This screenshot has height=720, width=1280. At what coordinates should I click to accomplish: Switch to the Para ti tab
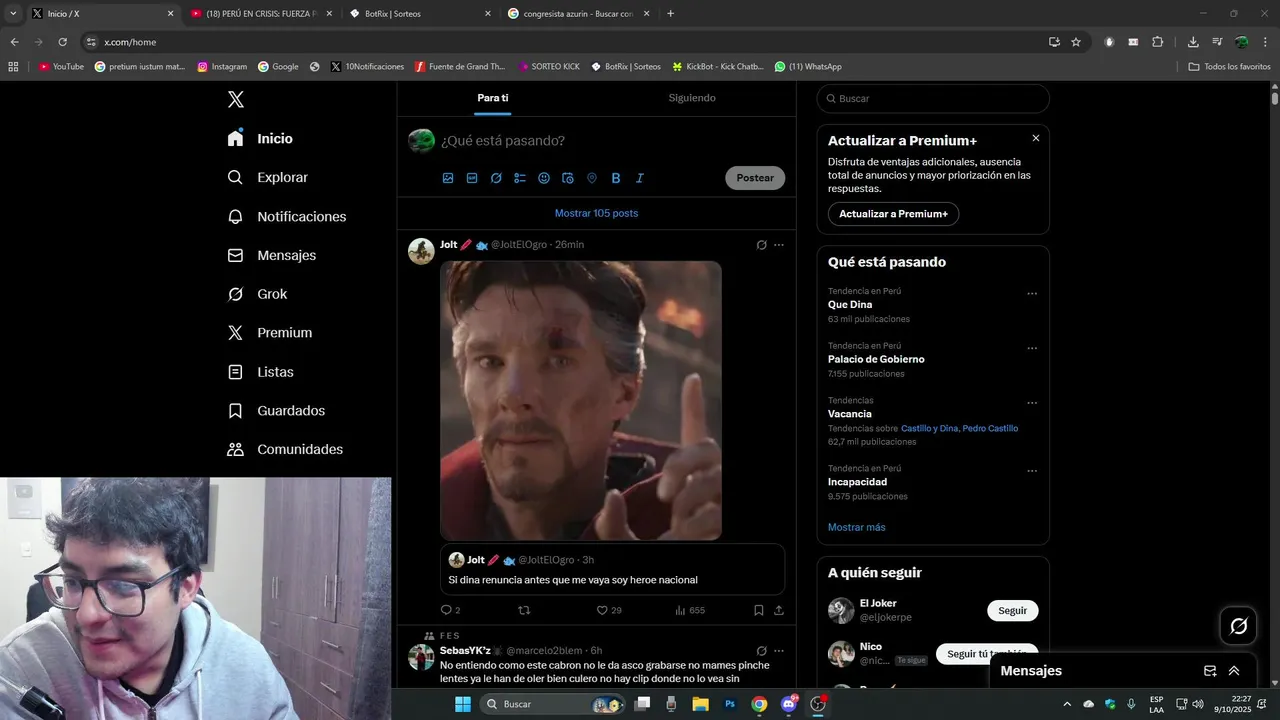(x=493, y=98)
